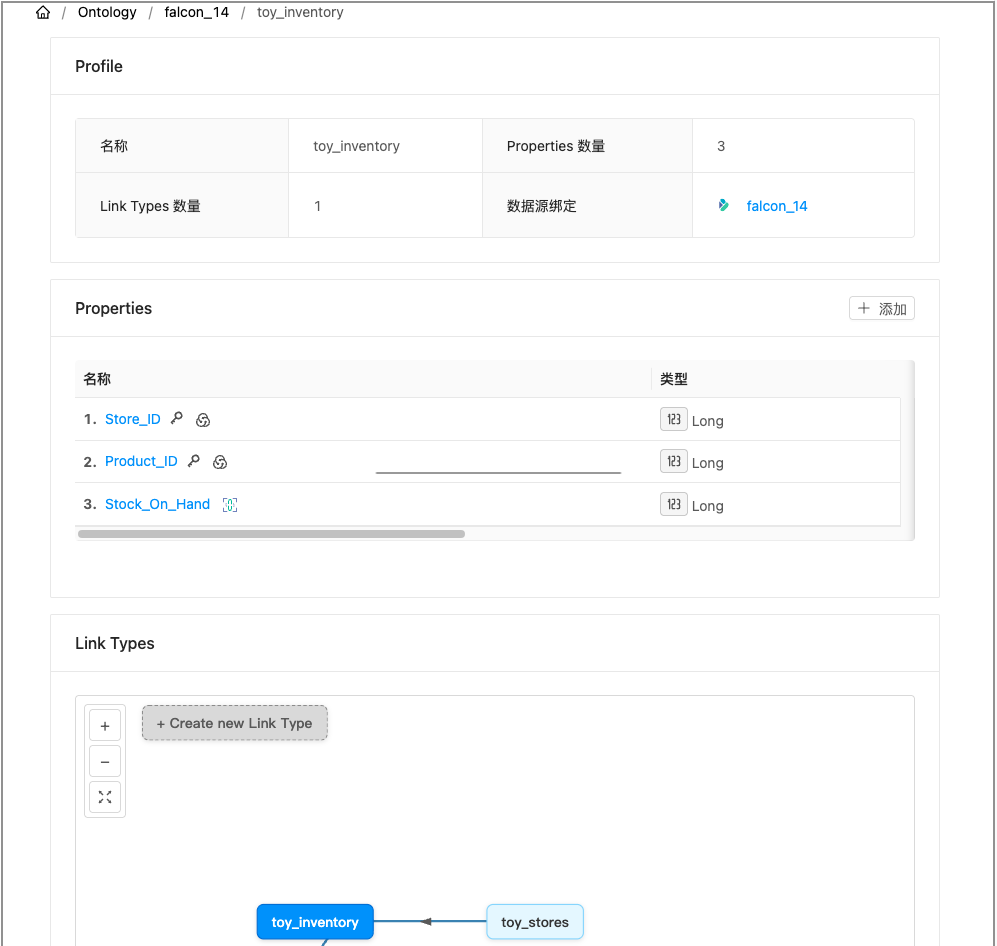Click the properties table horizontal scrollbar
Image resolution: width=997 pixels, height=946 pixels.
pos(271,534)
